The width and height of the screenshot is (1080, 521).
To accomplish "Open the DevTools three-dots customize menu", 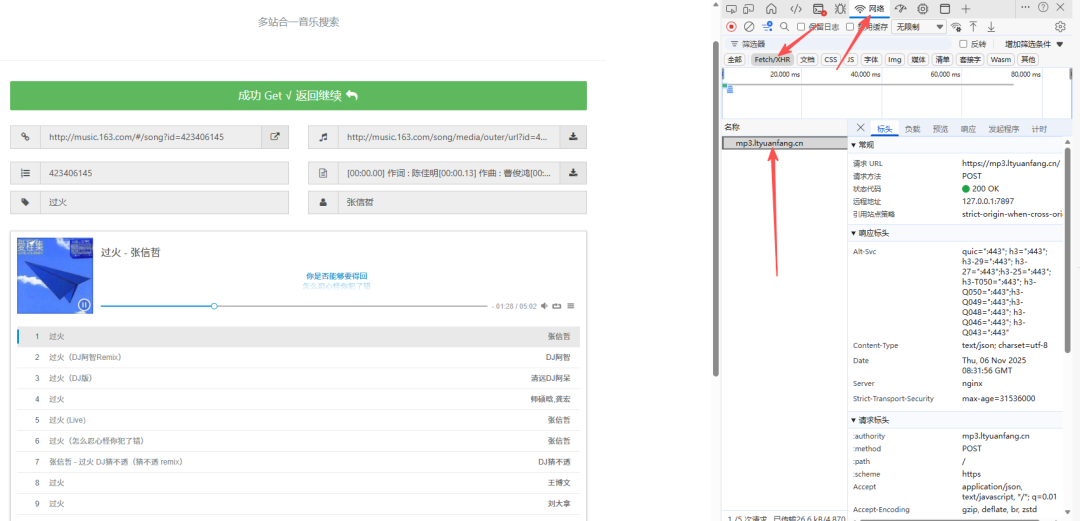I will [x=1026, y=7].
